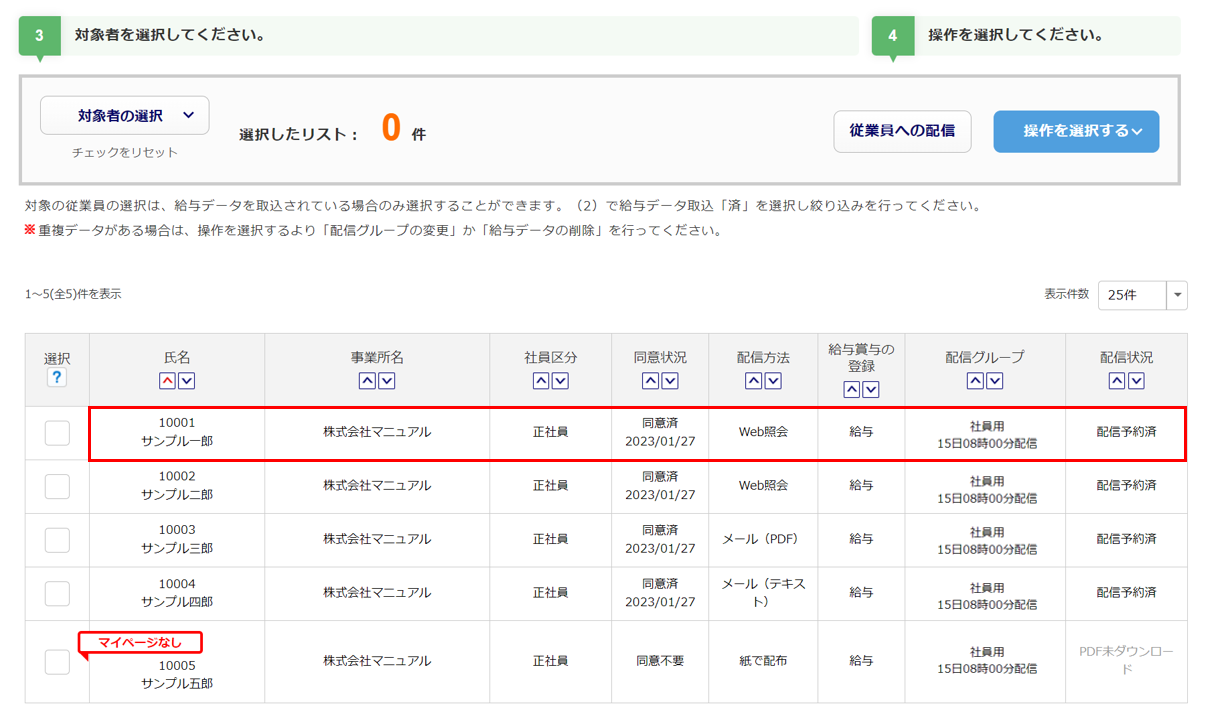Screen dimensions: 1206x712
Task: Sort 配信状況 column descending
Action: [x=1136, y=381]
